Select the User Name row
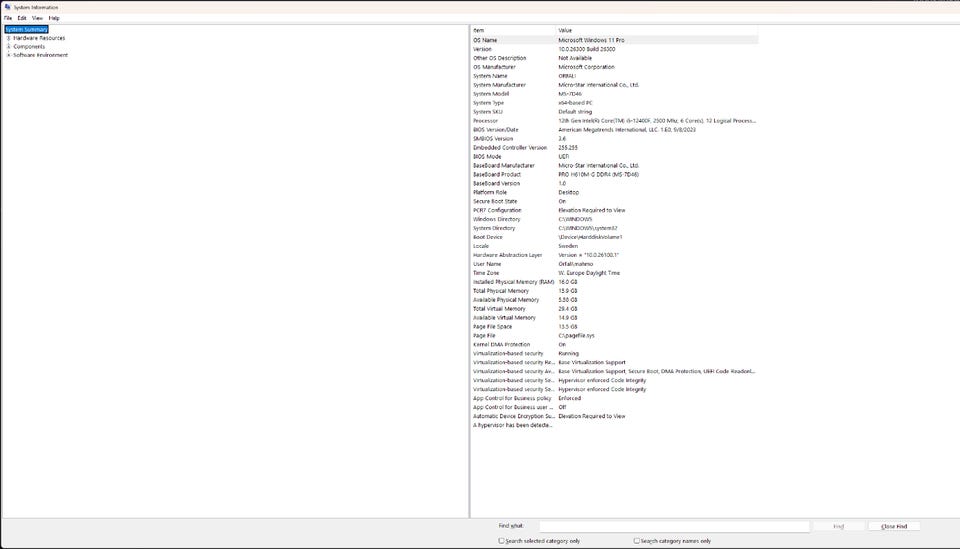Viewport: 960px width, 549px height. (615, 264)
